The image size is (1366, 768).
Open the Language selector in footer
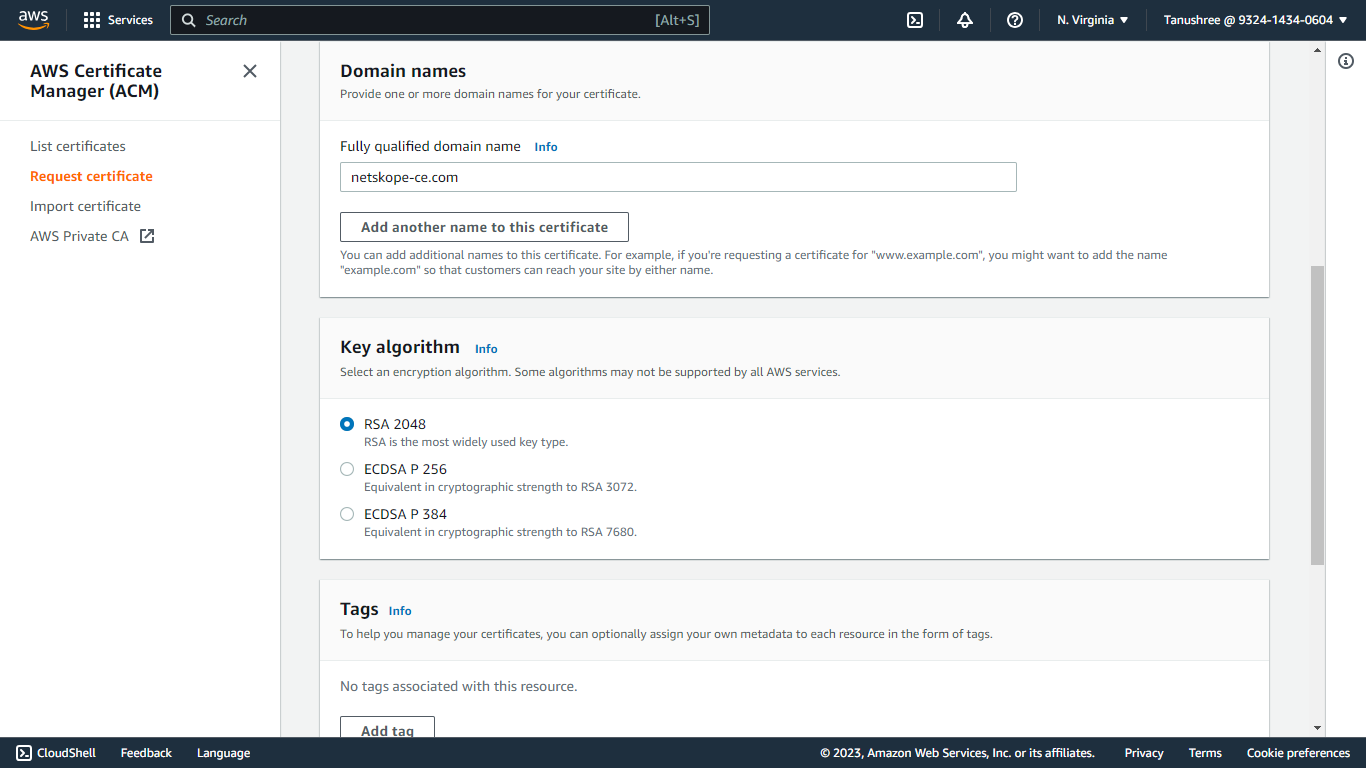tap(223, 753)
